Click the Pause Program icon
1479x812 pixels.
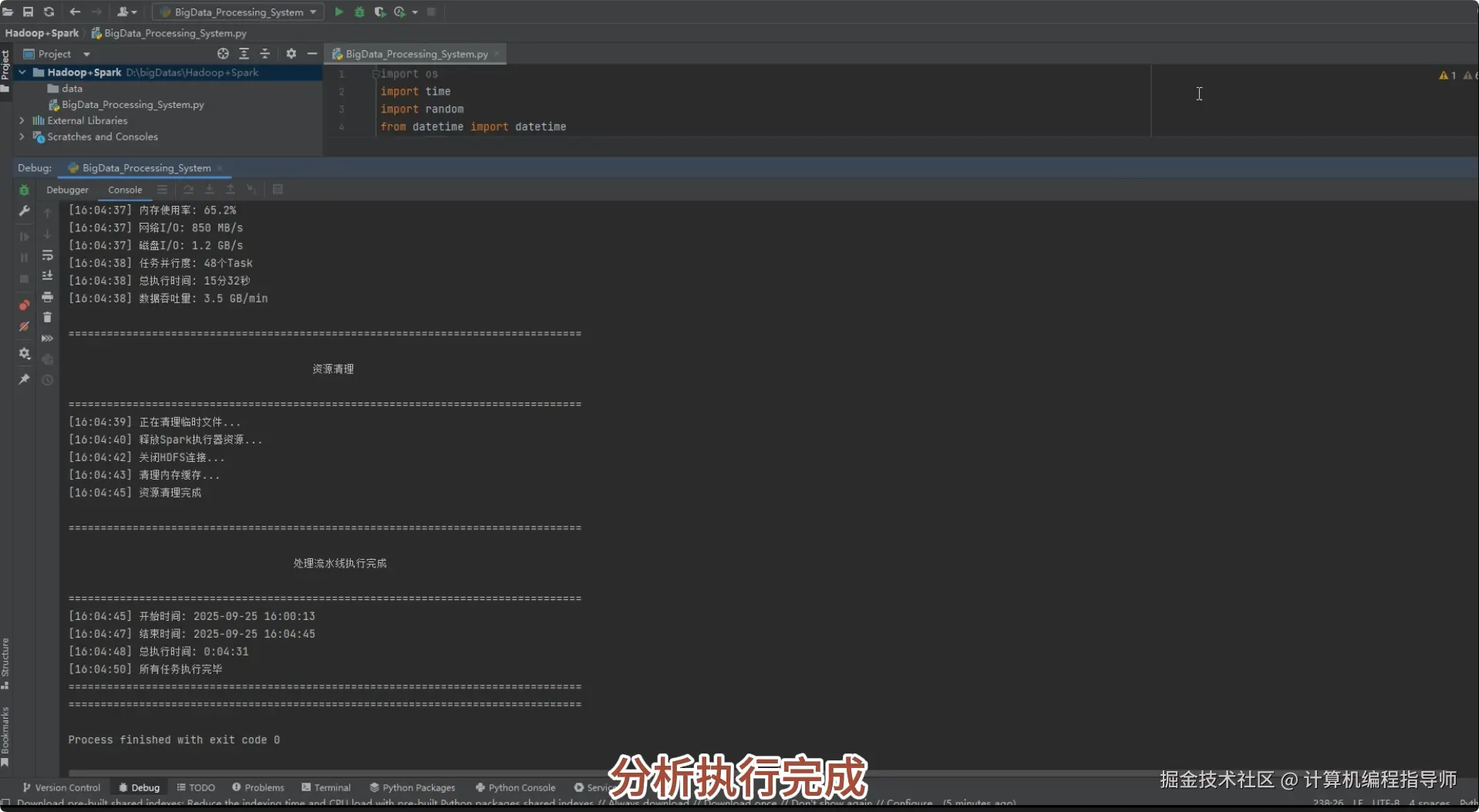pyautogui.click(x=24, y=258)
